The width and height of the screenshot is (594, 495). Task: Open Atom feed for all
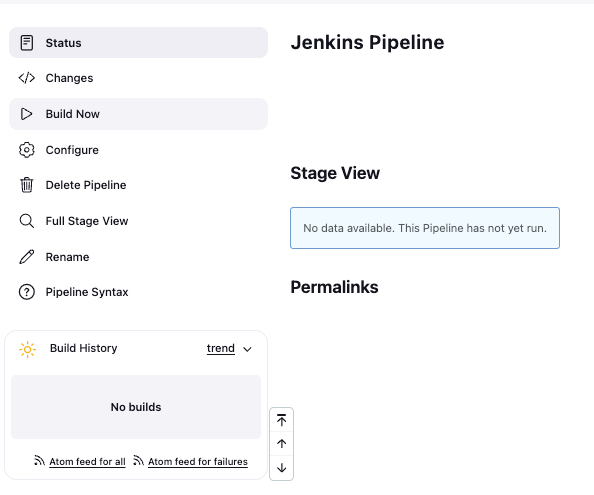pos(87,462)
